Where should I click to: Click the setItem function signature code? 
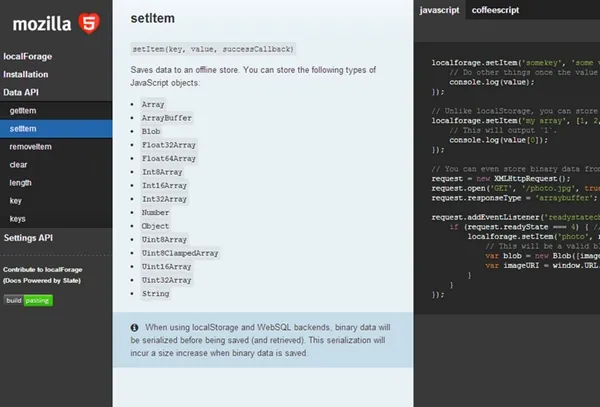point(212,48)
